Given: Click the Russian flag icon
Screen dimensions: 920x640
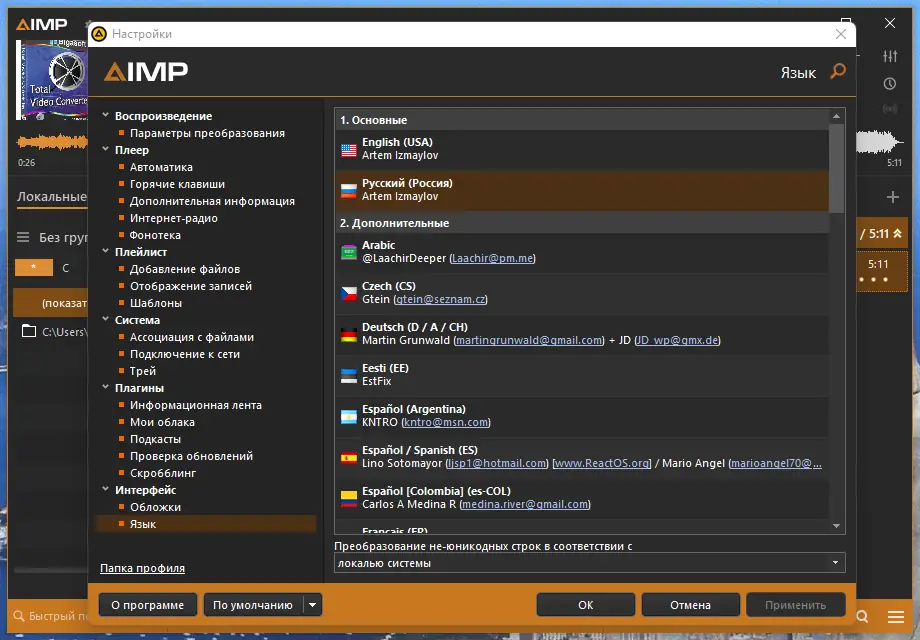Looking at the screenshot, I should [349, 191].
